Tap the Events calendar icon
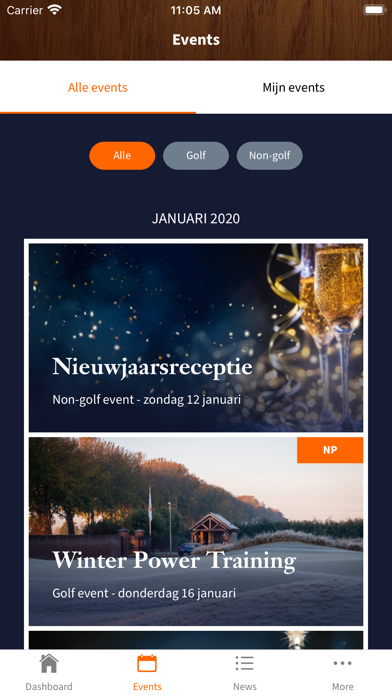Screen dimensions: 392x696 tap(147, 664)
